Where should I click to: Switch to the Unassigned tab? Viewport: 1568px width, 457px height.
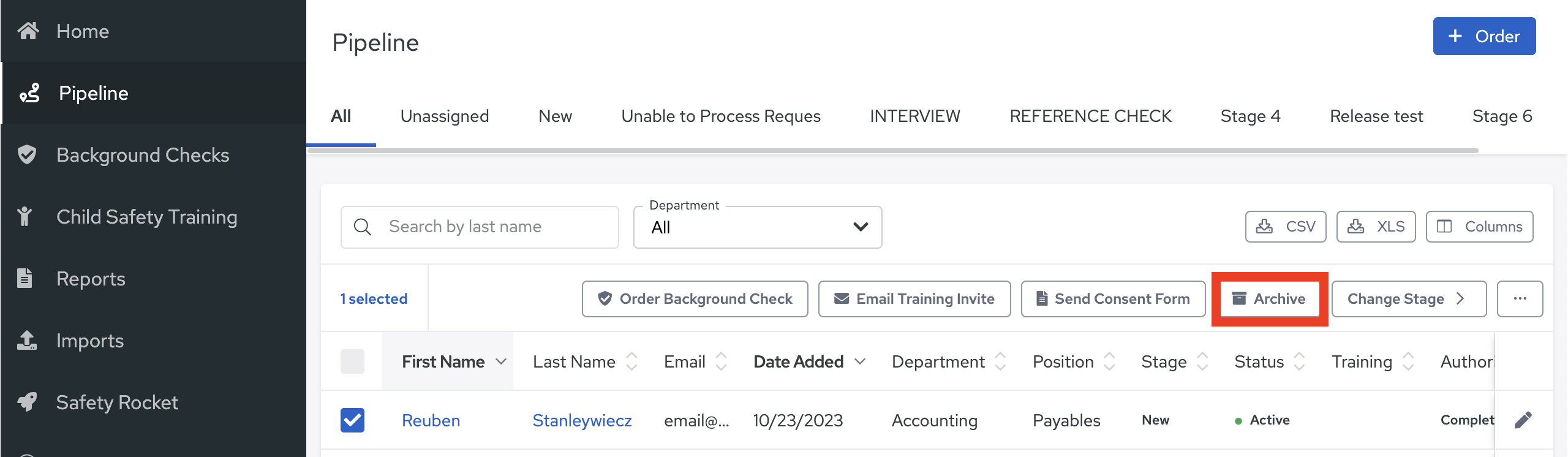tap(445, 116)
